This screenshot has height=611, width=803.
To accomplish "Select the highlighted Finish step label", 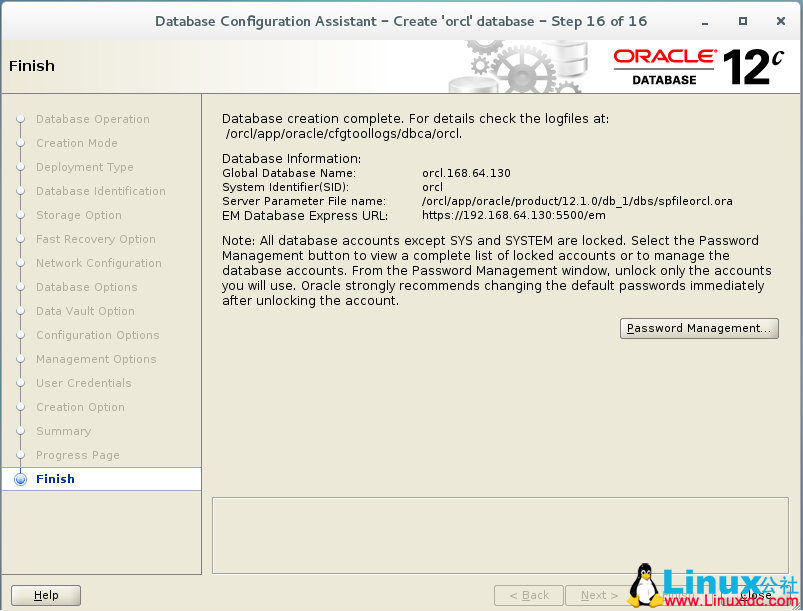I will (55, 479).
